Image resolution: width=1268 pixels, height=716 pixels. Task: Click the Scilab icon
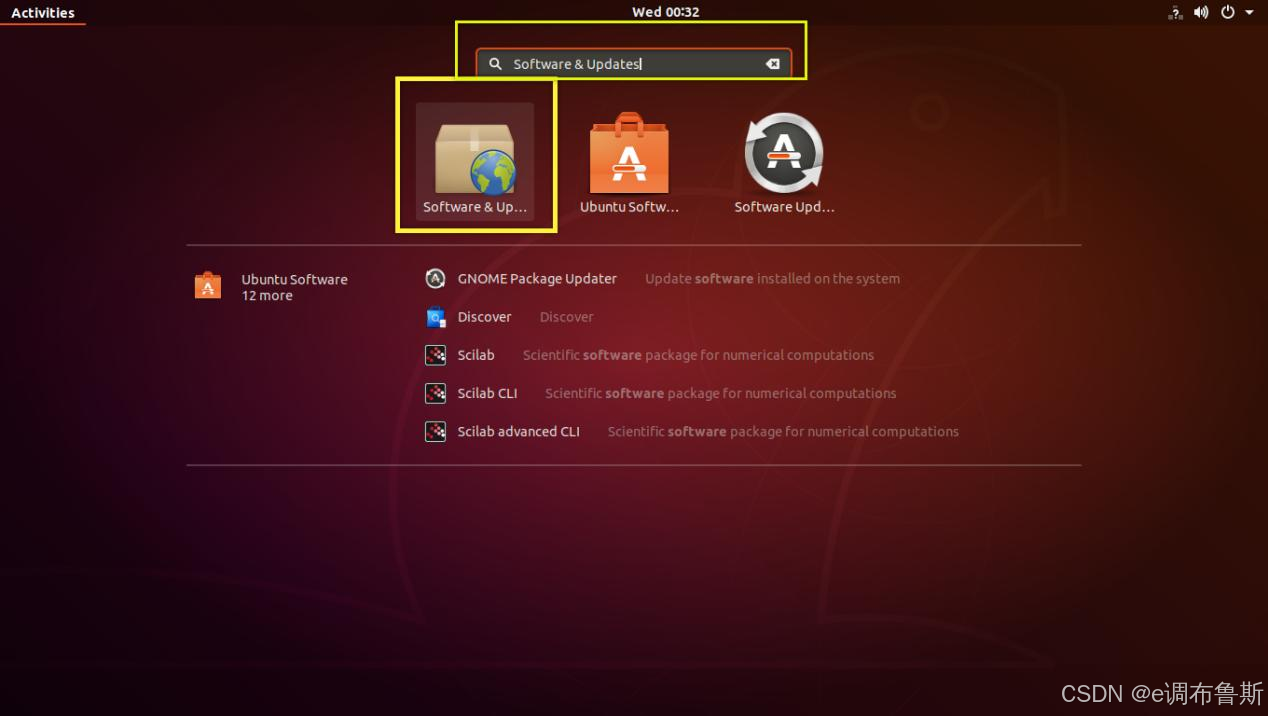(435, 355)
